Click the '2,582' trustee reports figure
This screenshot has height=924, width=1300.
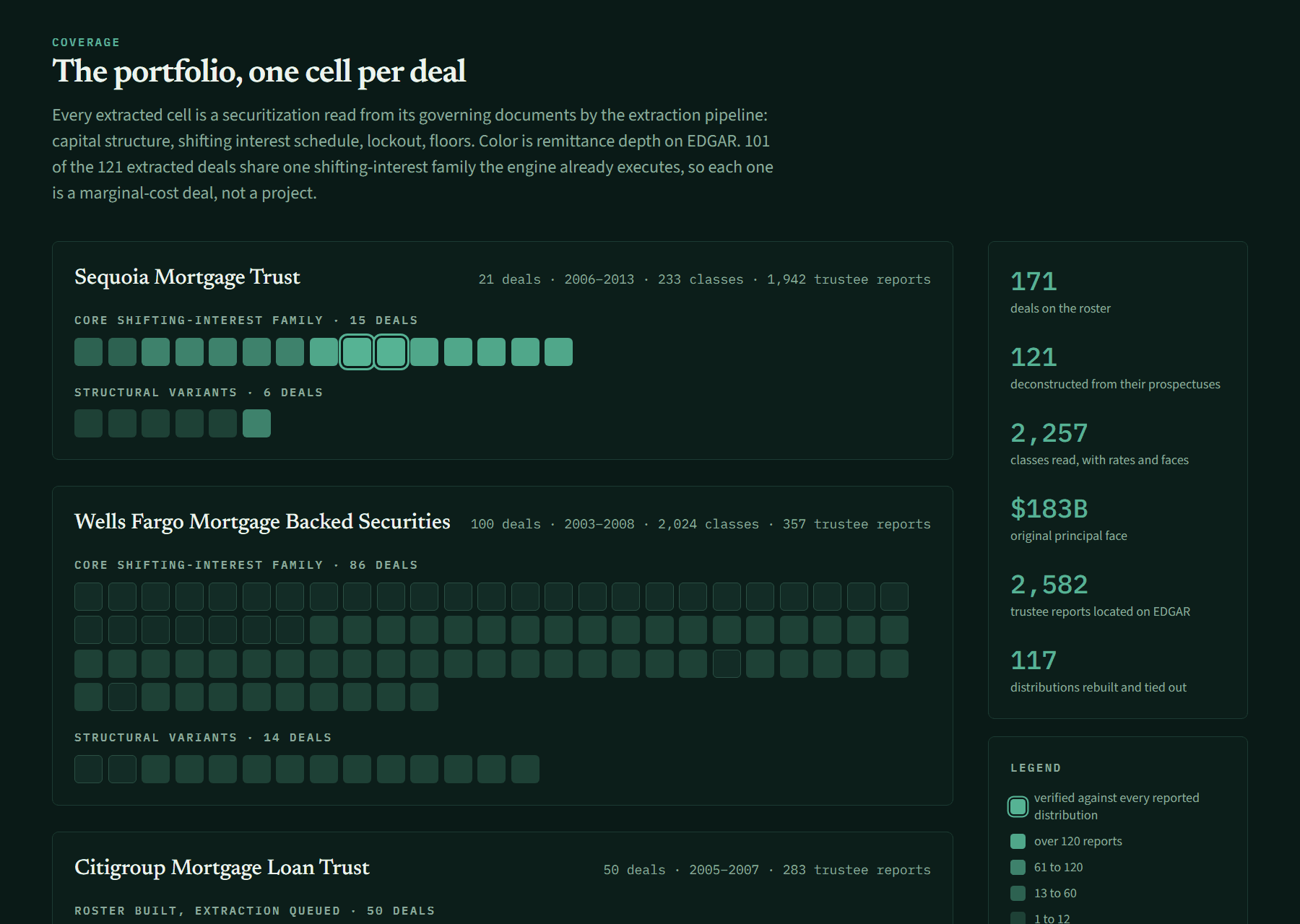(1049, 585)
